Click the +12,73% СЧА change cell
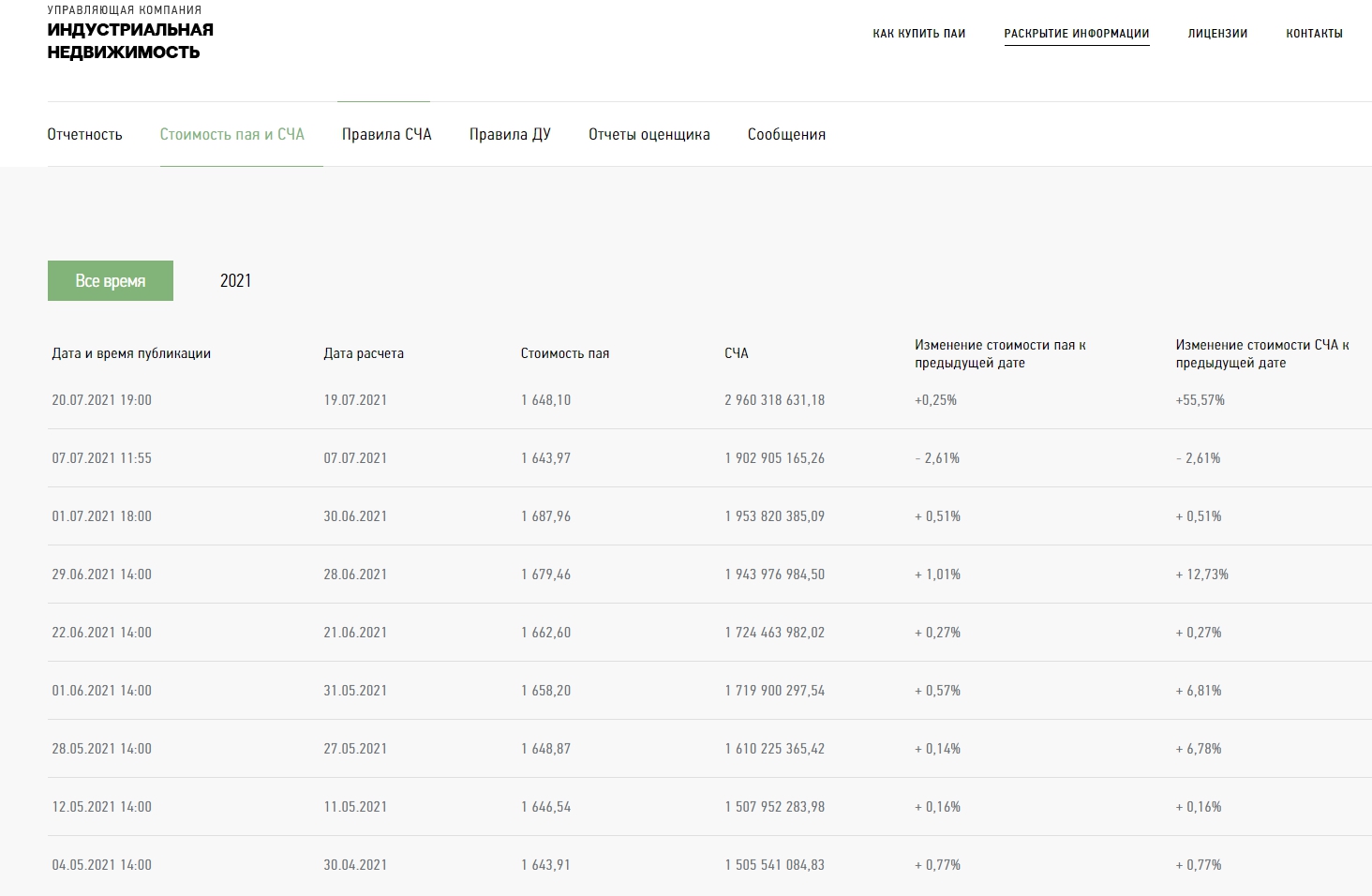This screenshot has height=896, width=1372. 1201,575
